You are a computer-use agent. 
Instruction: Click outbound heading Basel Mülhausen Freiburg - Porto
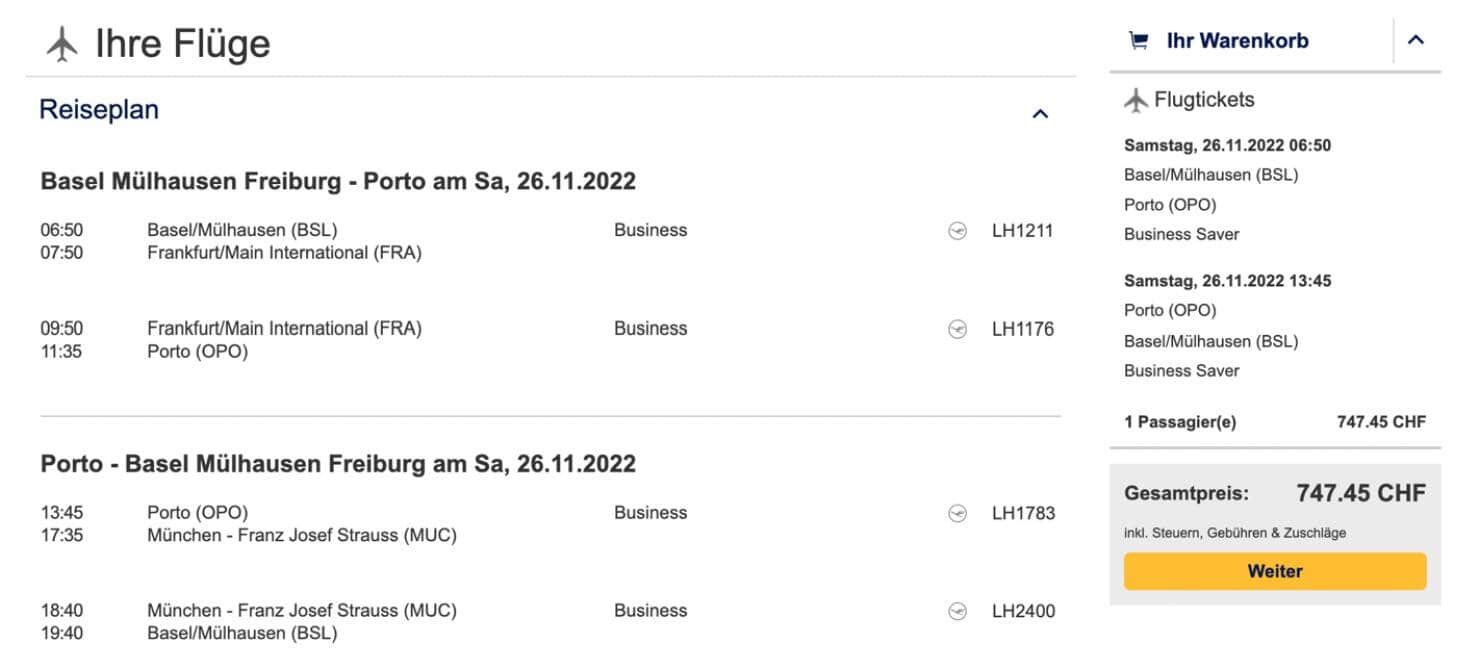coord(338,182)
